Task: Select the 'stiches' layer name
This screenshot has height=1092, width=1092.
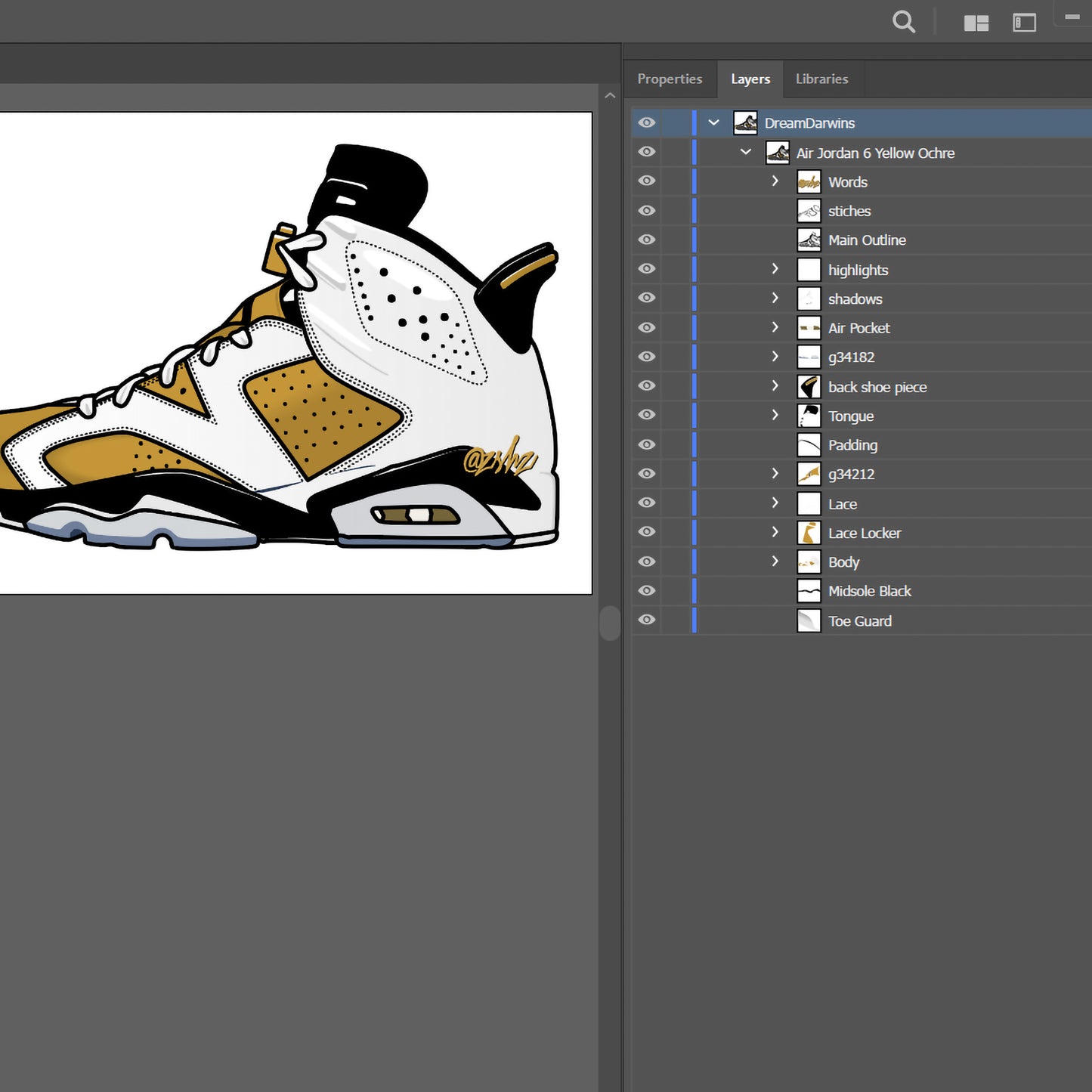Action: tap(849, 212)
